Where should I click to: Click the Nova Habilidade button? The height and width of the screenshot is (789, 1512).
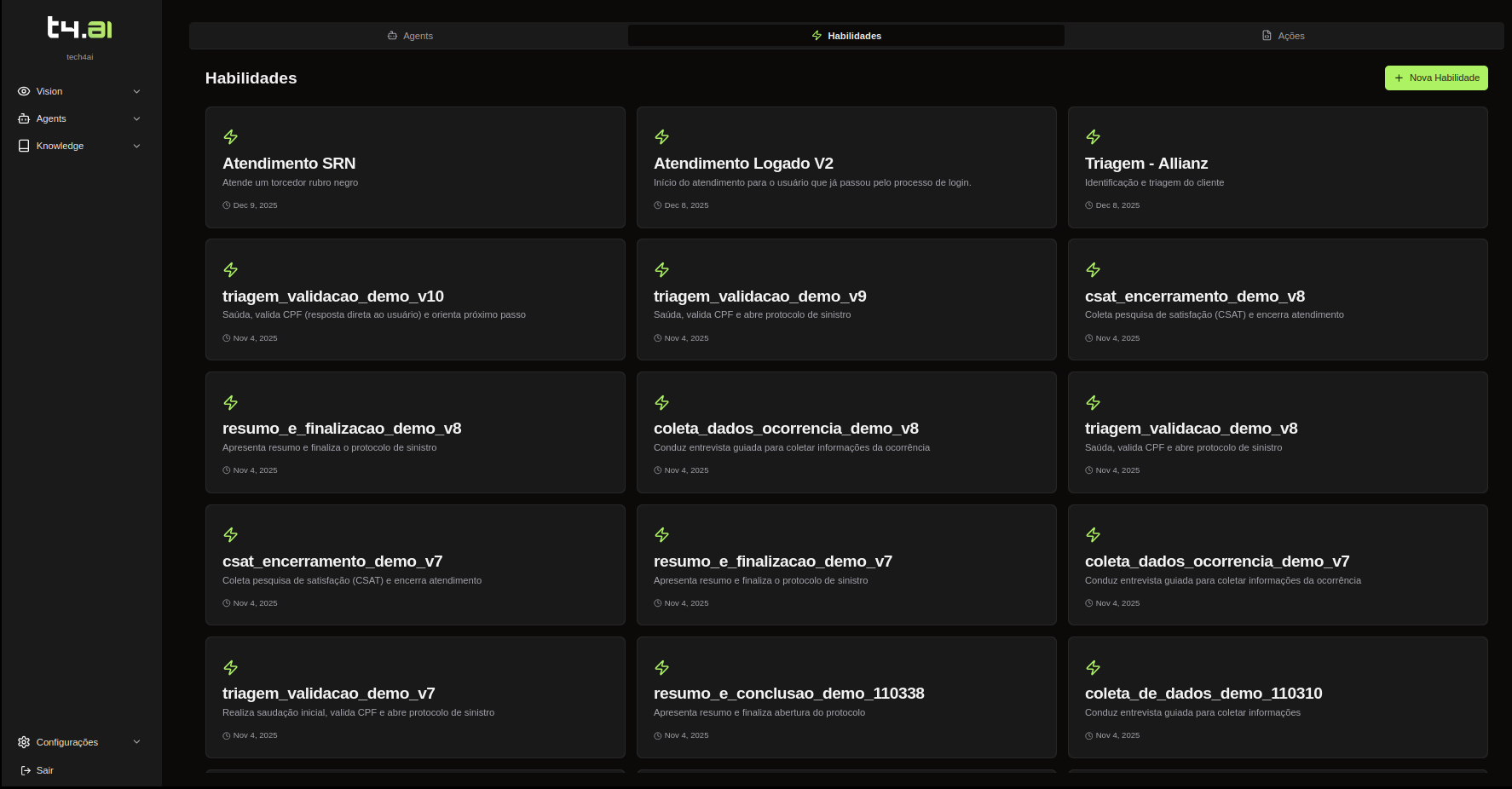(x=1436, y=78)
